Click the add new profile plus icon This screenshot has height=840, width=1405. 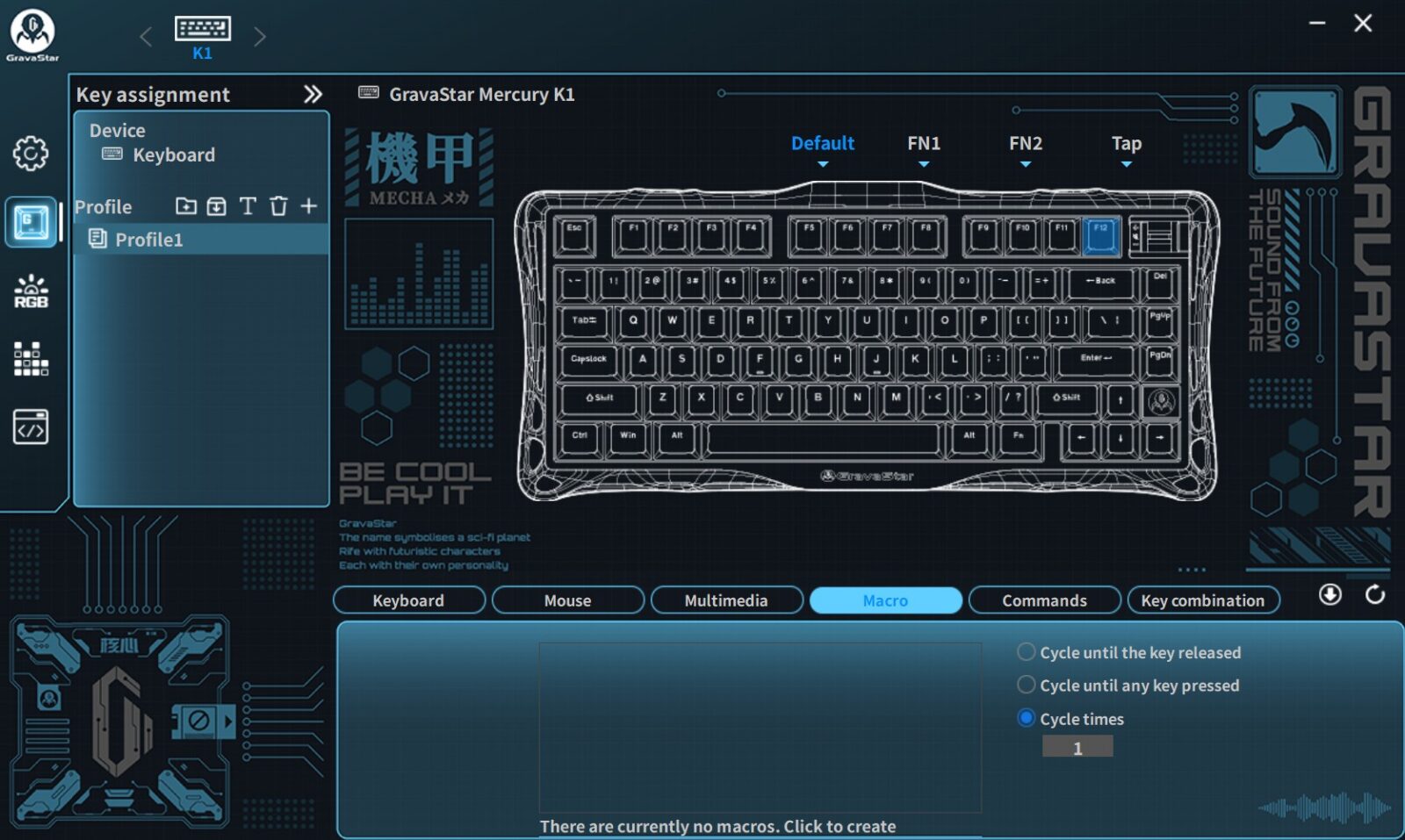[x=308, y=206]
